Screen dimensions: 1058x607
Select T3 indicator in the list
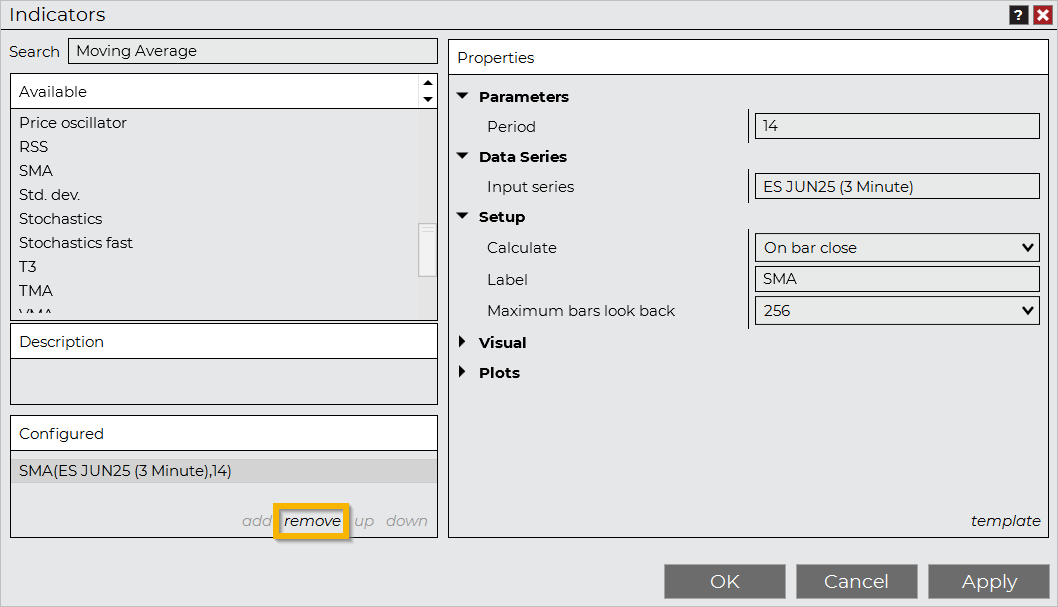[28, 266]
